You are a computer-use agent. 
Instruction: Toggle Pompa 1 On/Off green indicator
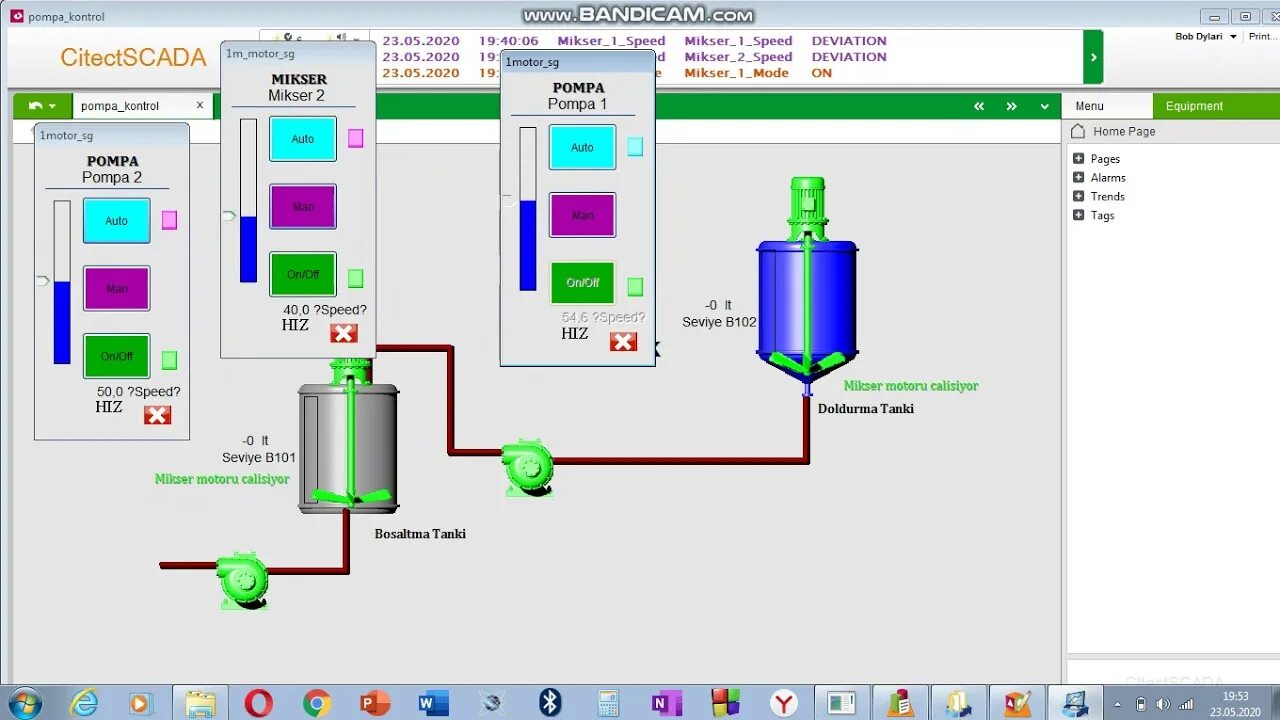coord(635,287)
